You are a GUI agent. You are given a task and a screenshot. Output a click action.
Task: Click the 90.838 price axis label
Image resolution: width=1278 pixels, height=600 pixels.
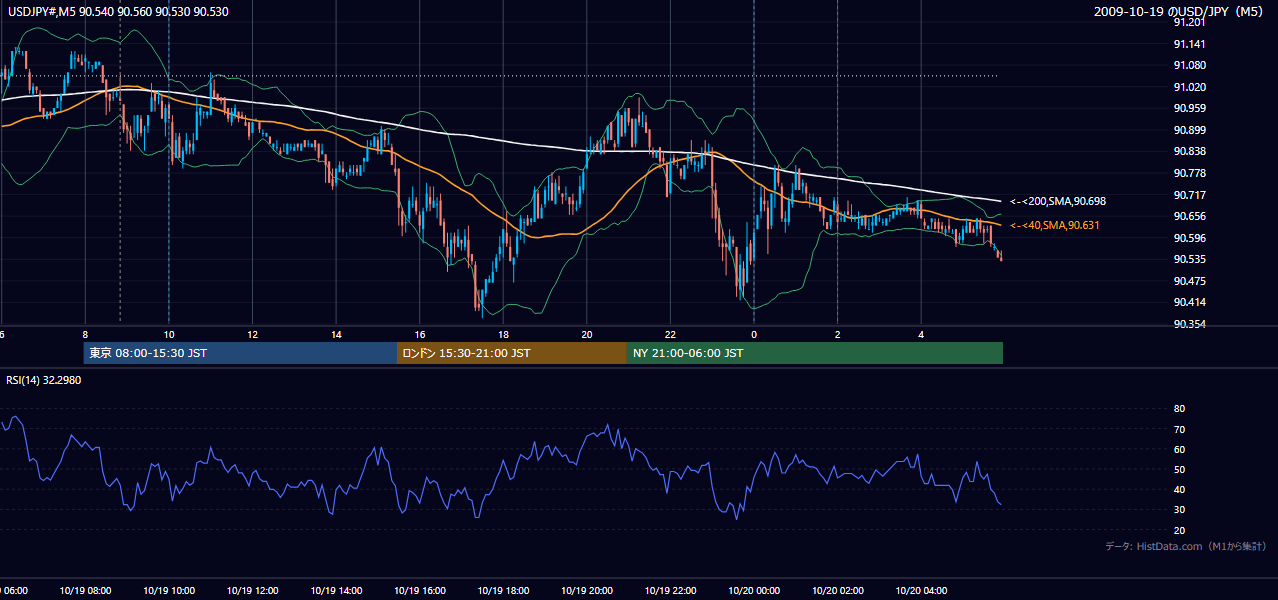pyautogui.click(x=1189, y=151)
